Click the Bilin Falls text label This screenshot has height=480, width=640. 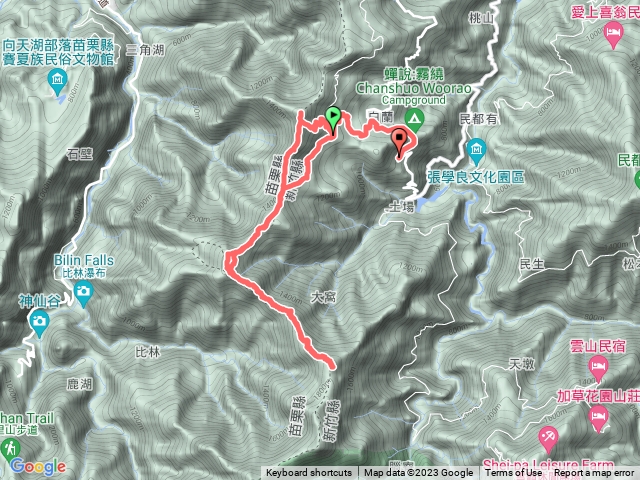84,260
